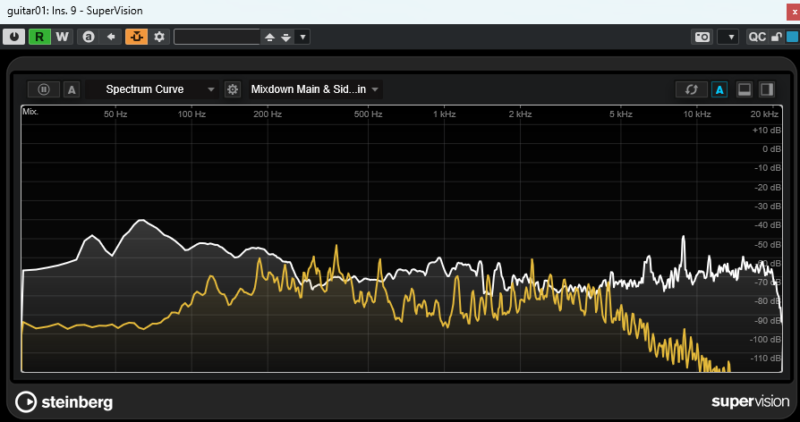Click the 20 kHz frequency label
Viewport: 800px width, 422px height.
click(x=764, y=114)
